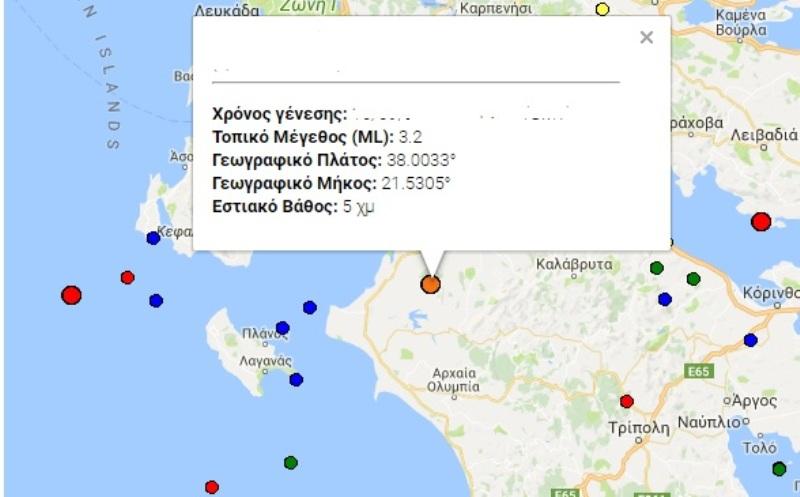This screenshot has height=497, width=800.
Task: Click the blue marker on Κεφαλονιά island
Action: coord(153,238)
